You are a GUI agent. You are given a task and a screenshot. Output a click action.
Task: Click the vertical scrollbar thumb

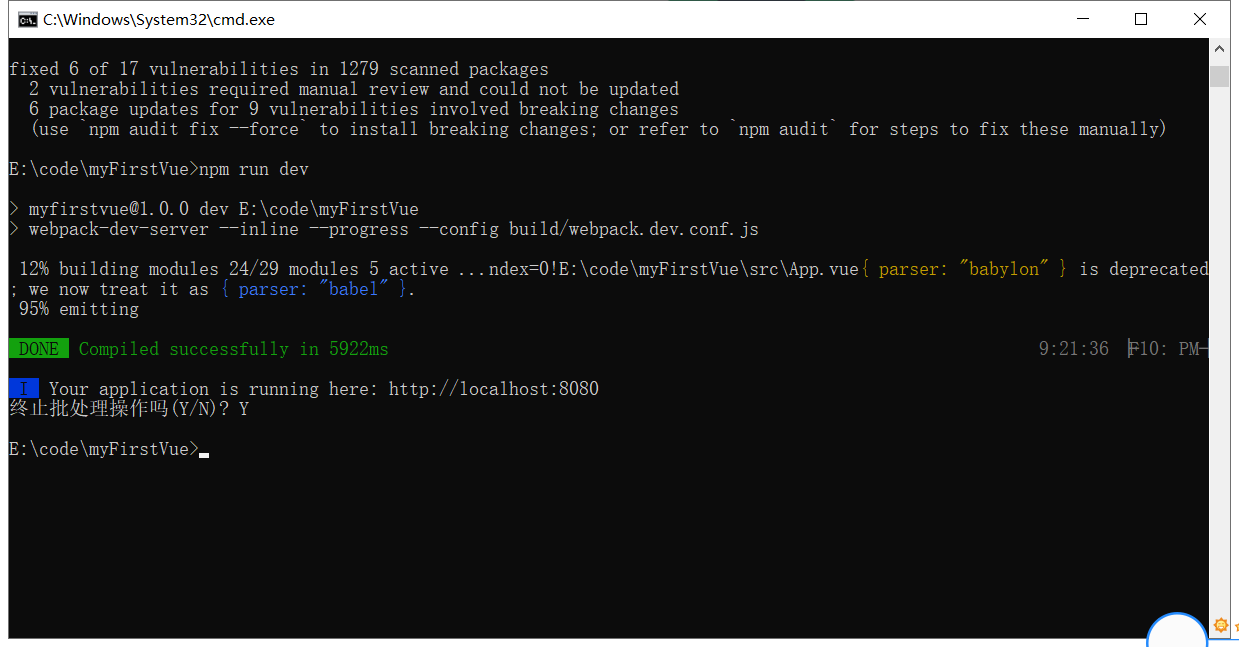(x=1219, y=77)
